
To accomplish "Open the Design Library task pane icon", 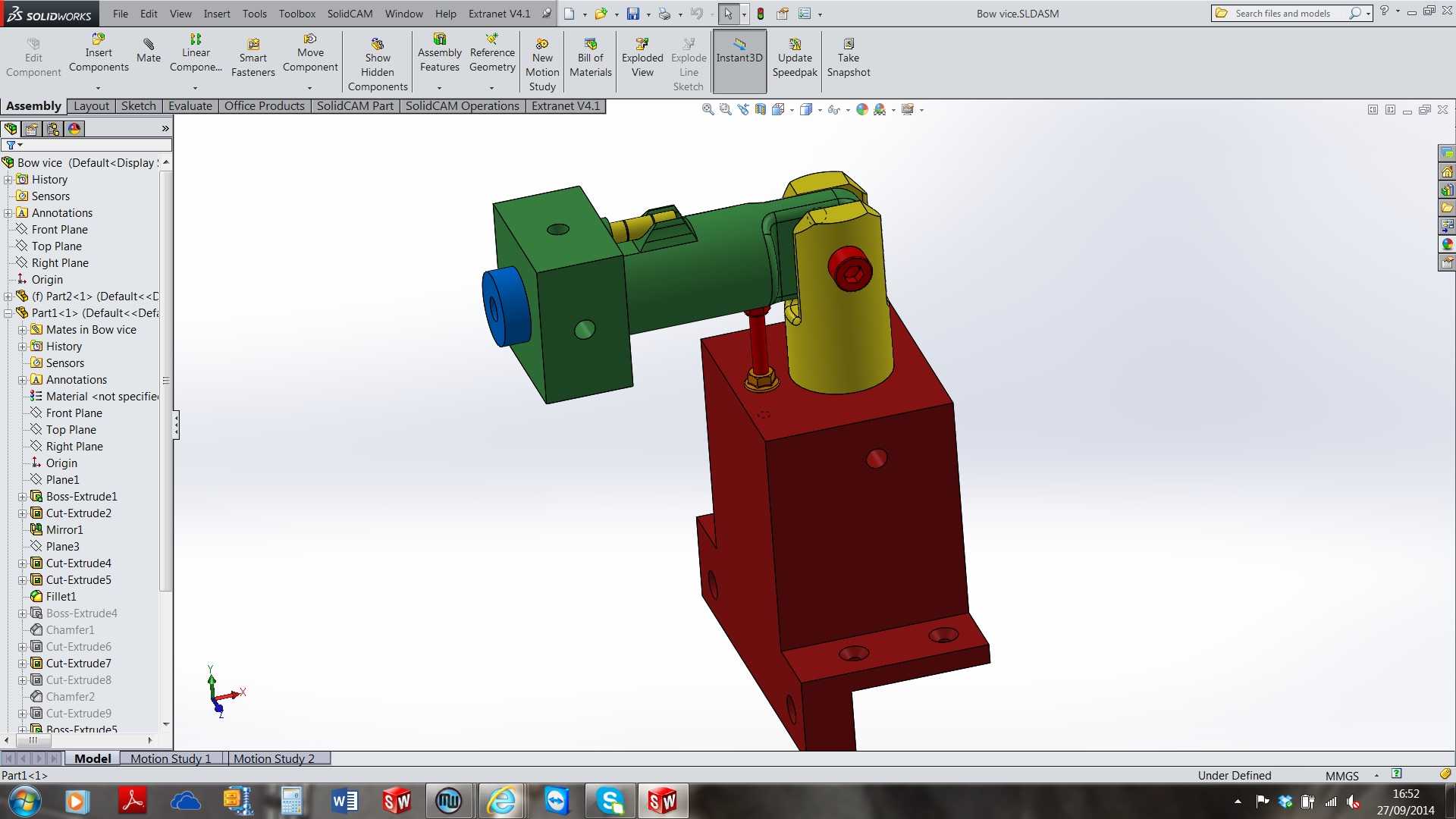I will (x=1447, y=190).
